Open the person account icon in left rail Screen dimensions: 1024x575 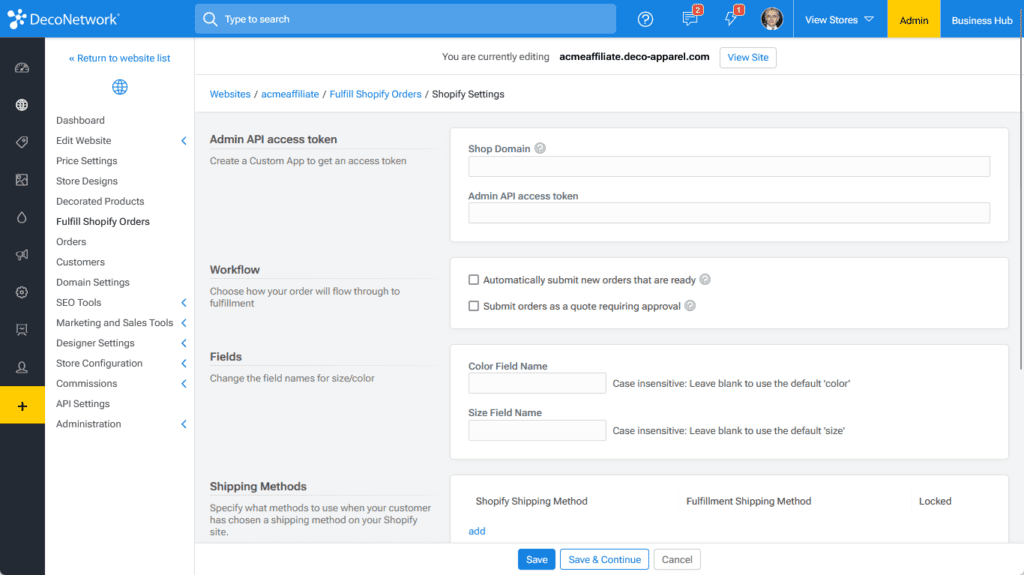tap(22, 367)
